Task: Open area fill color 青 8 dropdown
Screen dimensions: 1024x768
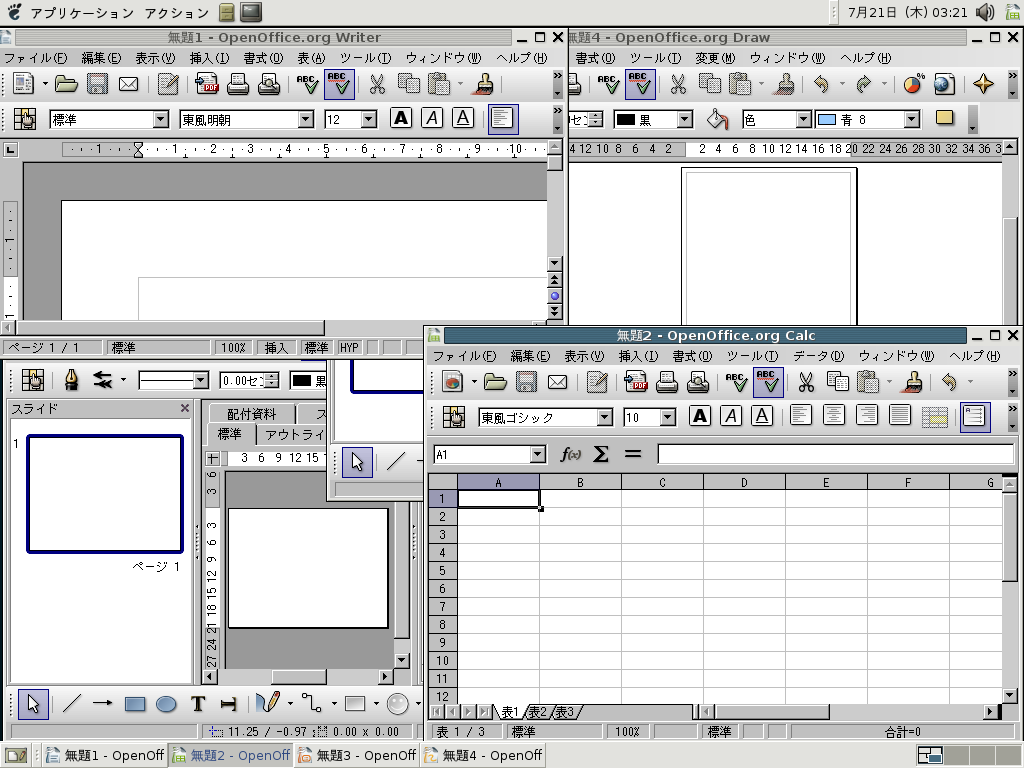Action: [x=912, y=120]
